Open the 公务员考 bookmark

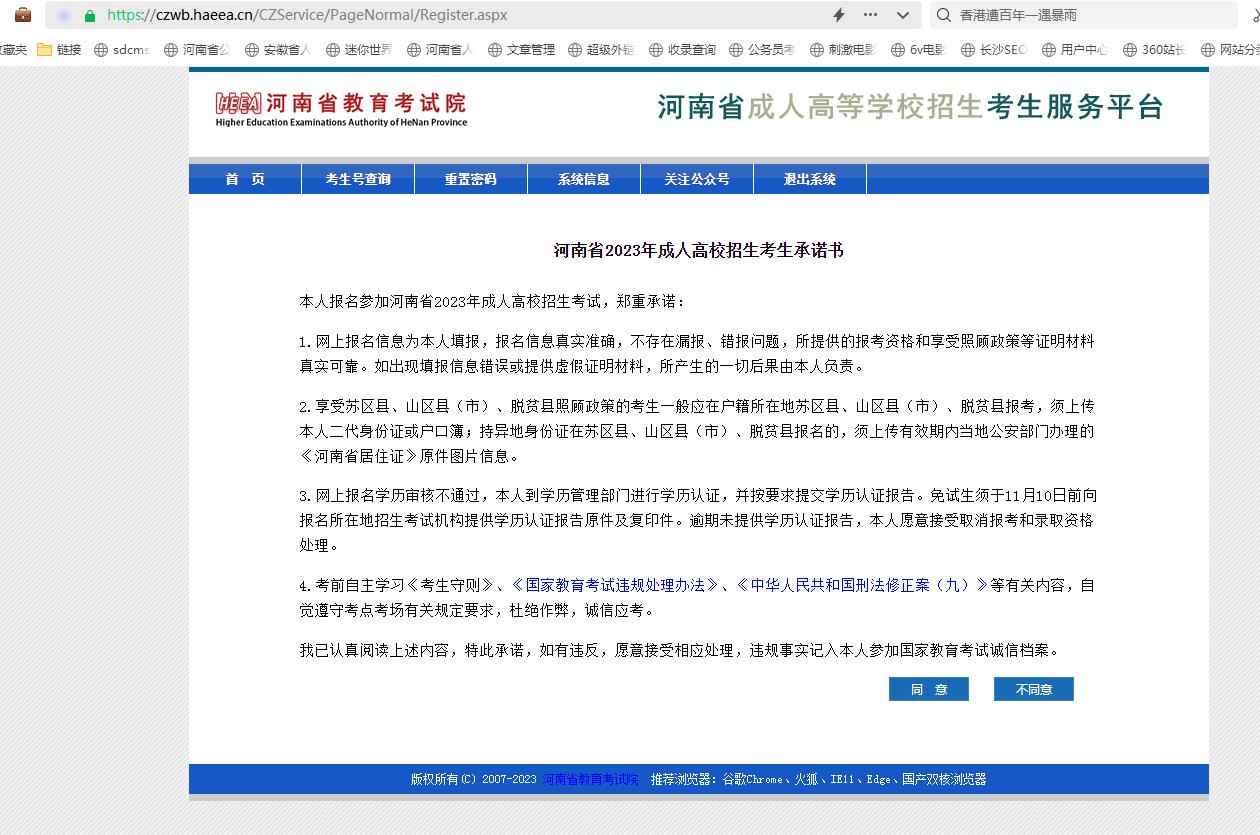click(x=762, y=49)
